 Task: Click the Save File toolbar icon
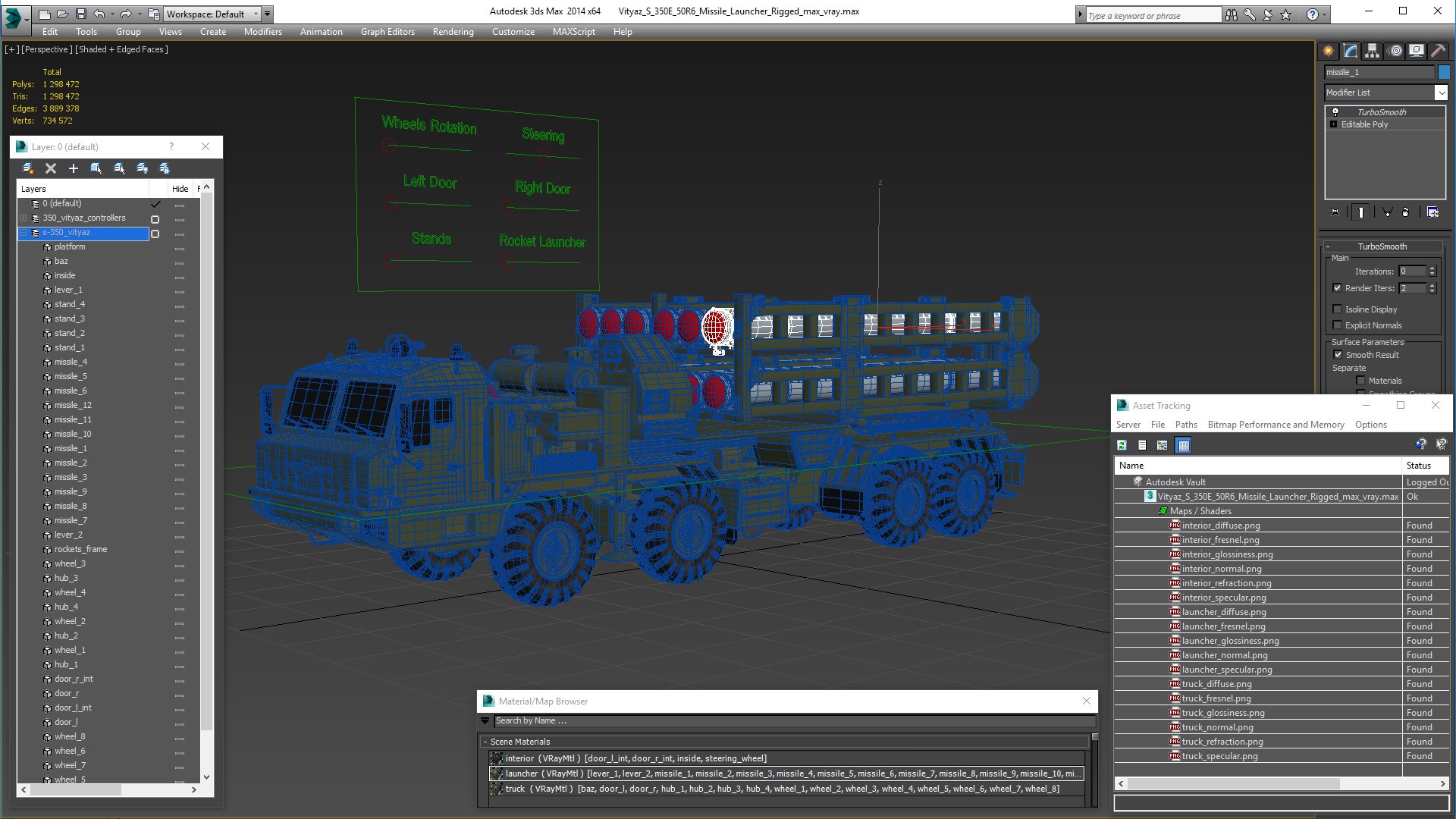(x=81, y=14)
